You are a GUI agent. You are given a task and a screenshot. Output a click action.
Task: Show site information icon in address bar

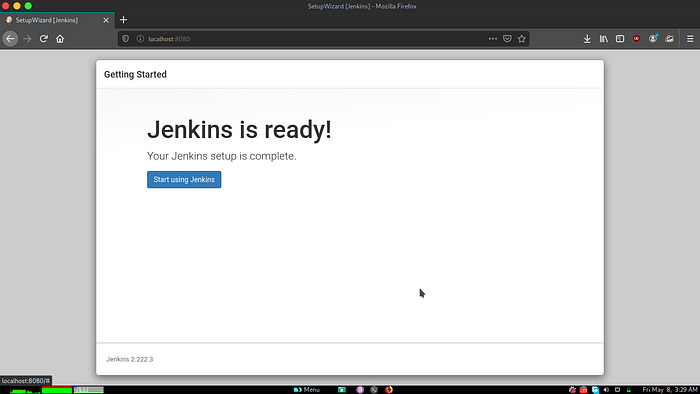tap(140, 39)
